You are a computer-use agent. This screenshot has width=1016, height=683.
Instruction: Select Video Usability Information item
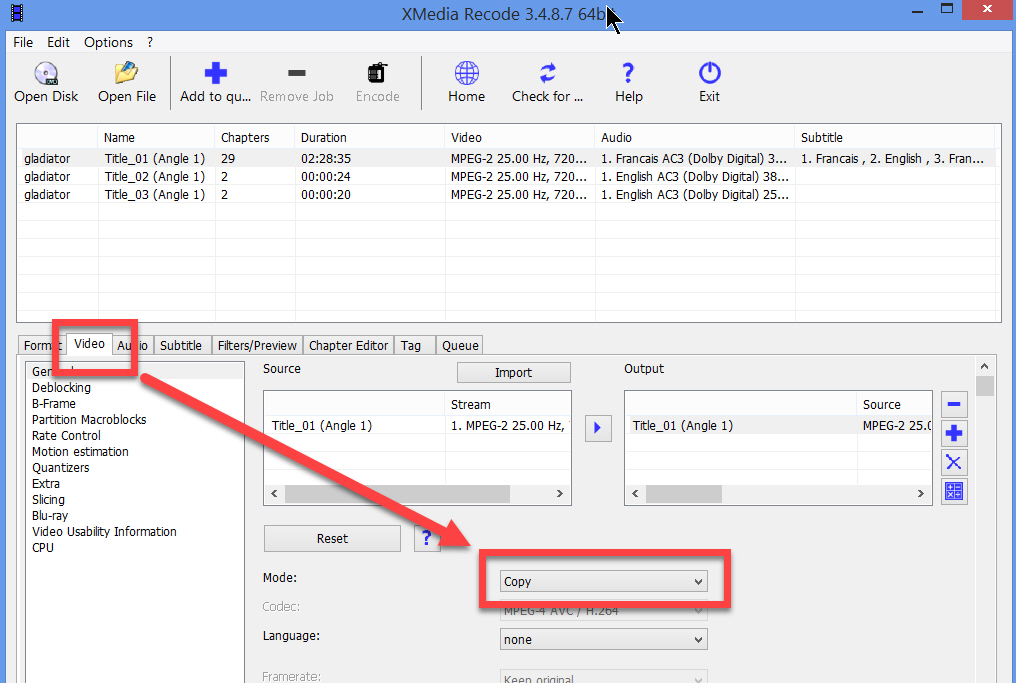click(104, 531)
